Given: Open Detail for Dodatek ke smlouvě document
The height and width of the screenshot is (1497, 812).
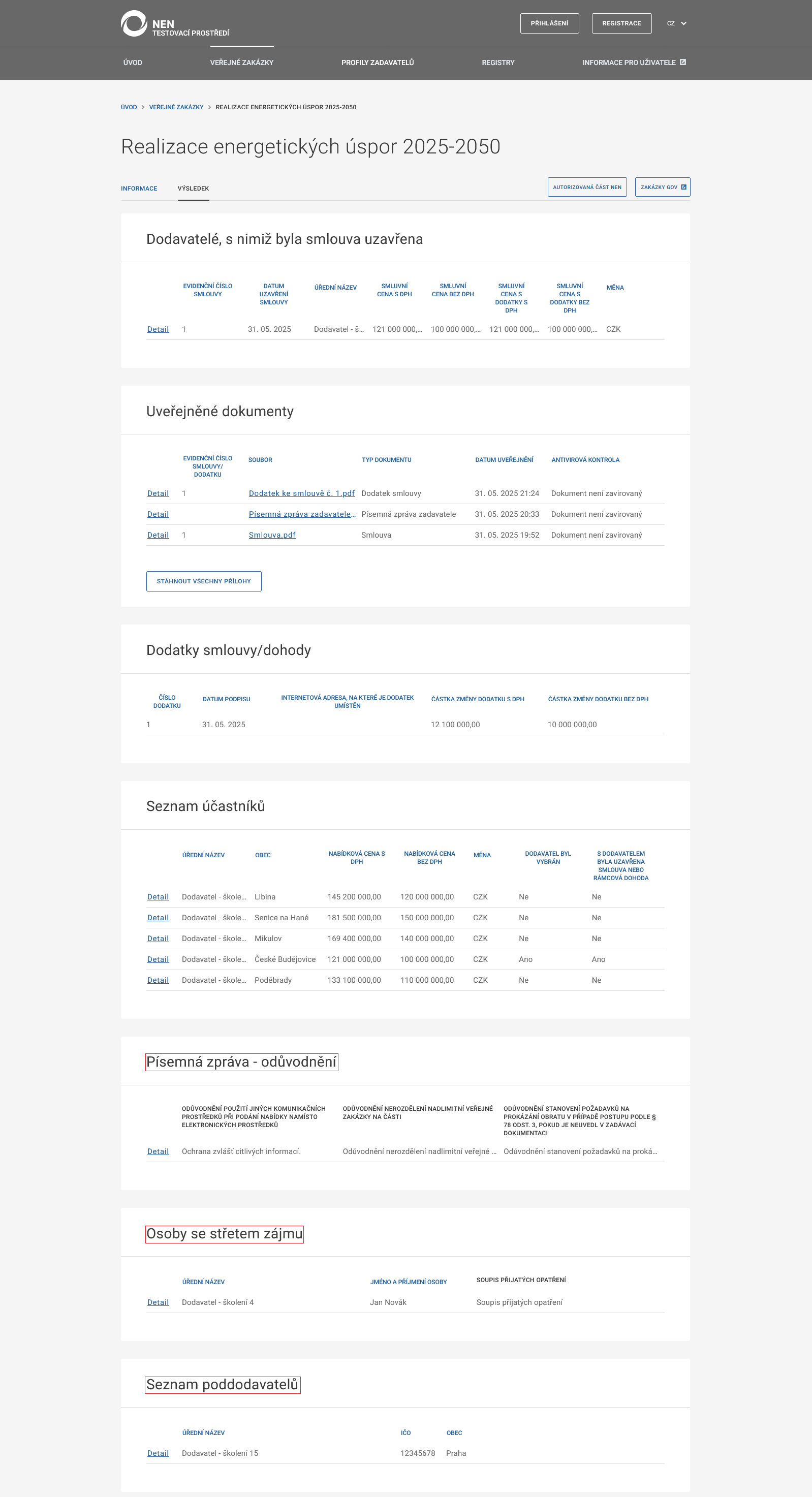Looking at the screenshot, I should coord(158,493).
